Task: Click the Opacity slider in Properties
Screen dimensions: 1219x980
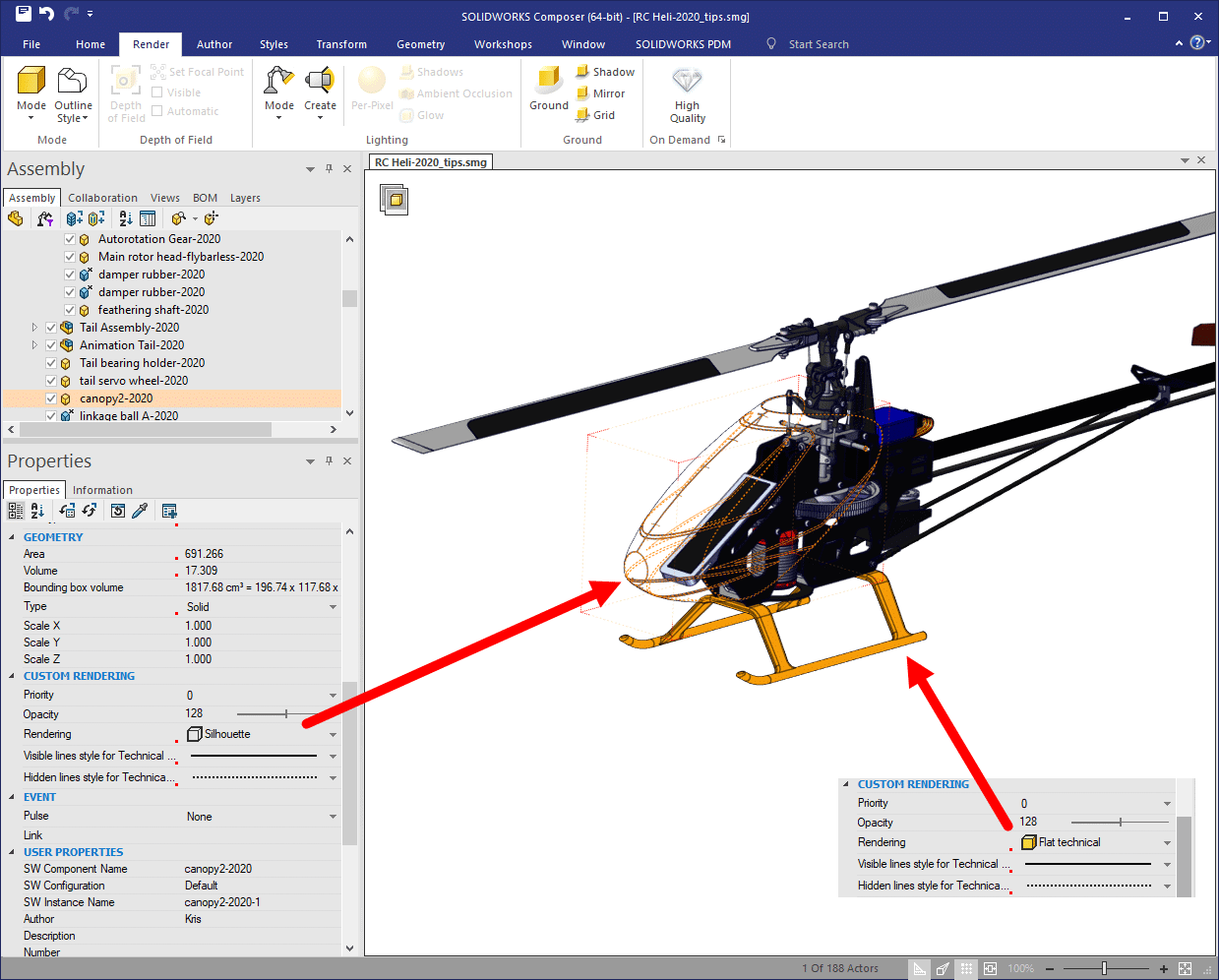Action: point(285,714)
